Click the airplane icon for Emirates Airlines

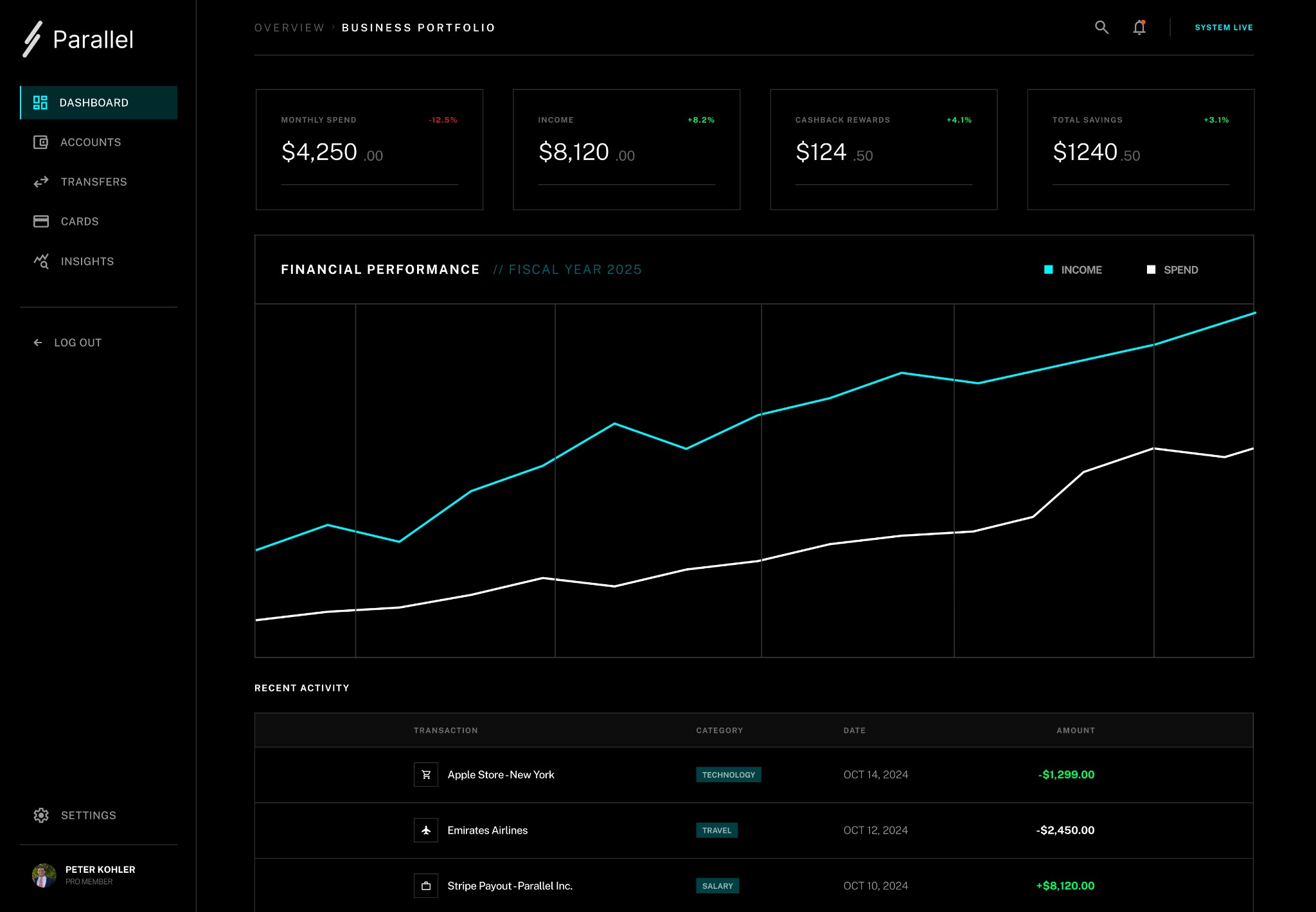pyautogui.click(x=425, y=830)
